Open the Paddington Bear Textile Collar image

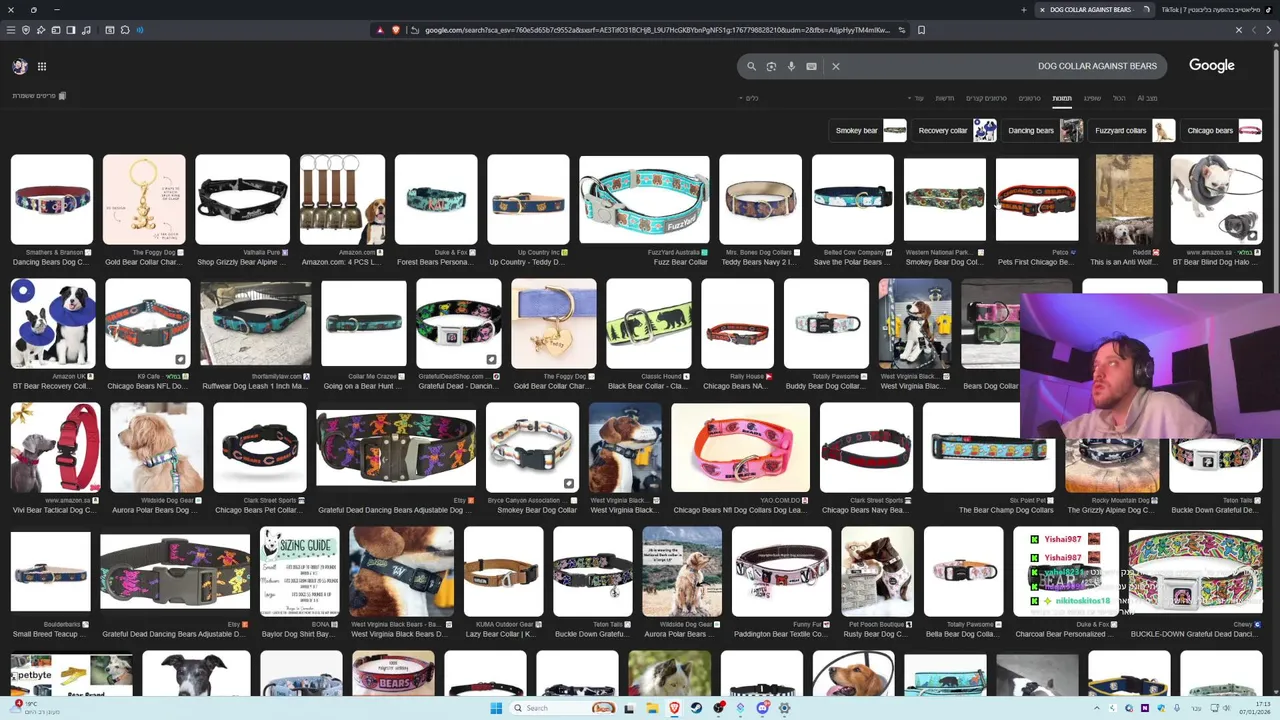781,572
